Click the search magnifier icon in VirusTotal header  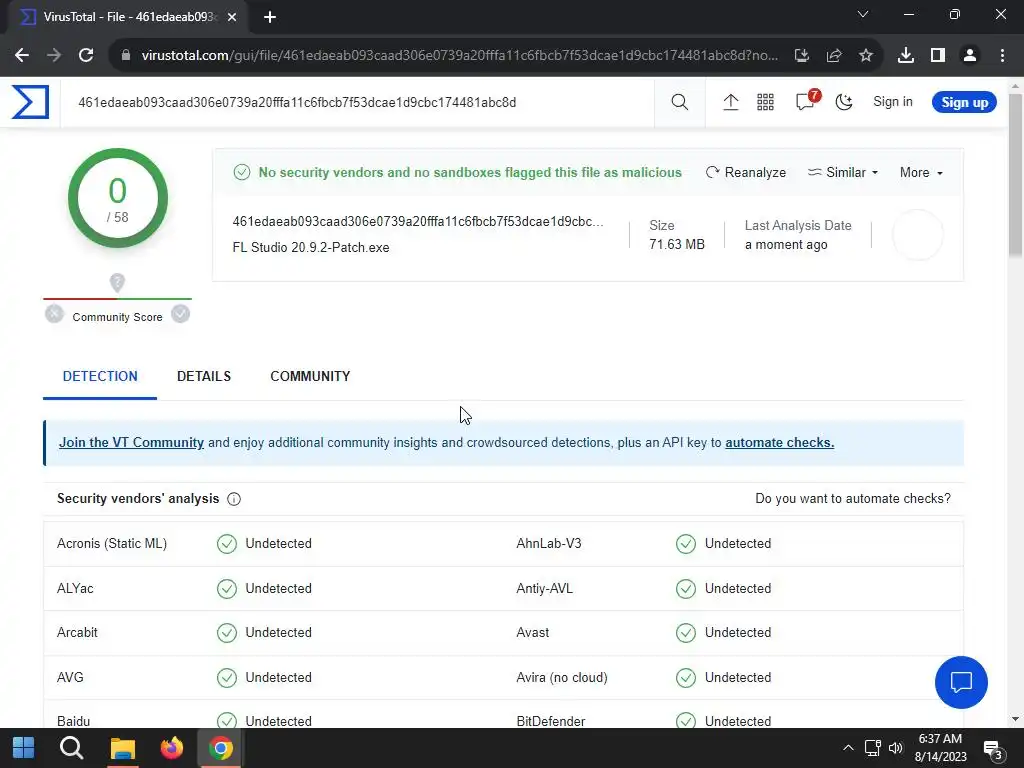(679, 102)
